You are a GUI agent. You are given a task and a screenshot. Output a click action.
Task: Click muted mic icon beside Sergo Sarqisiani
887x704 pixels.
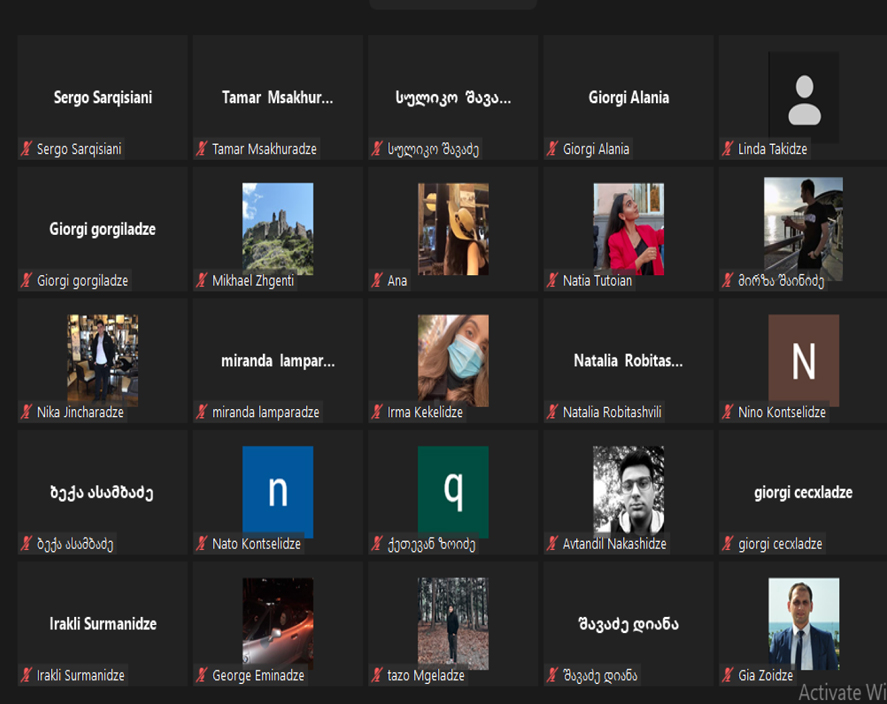[27, 149]
